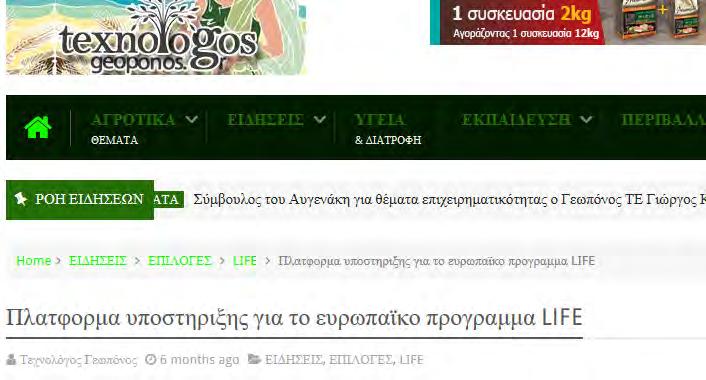Click the current page title in the breadcrumb
The width and height of the screenshot is (706, 380).
click(x=437, y=261)
